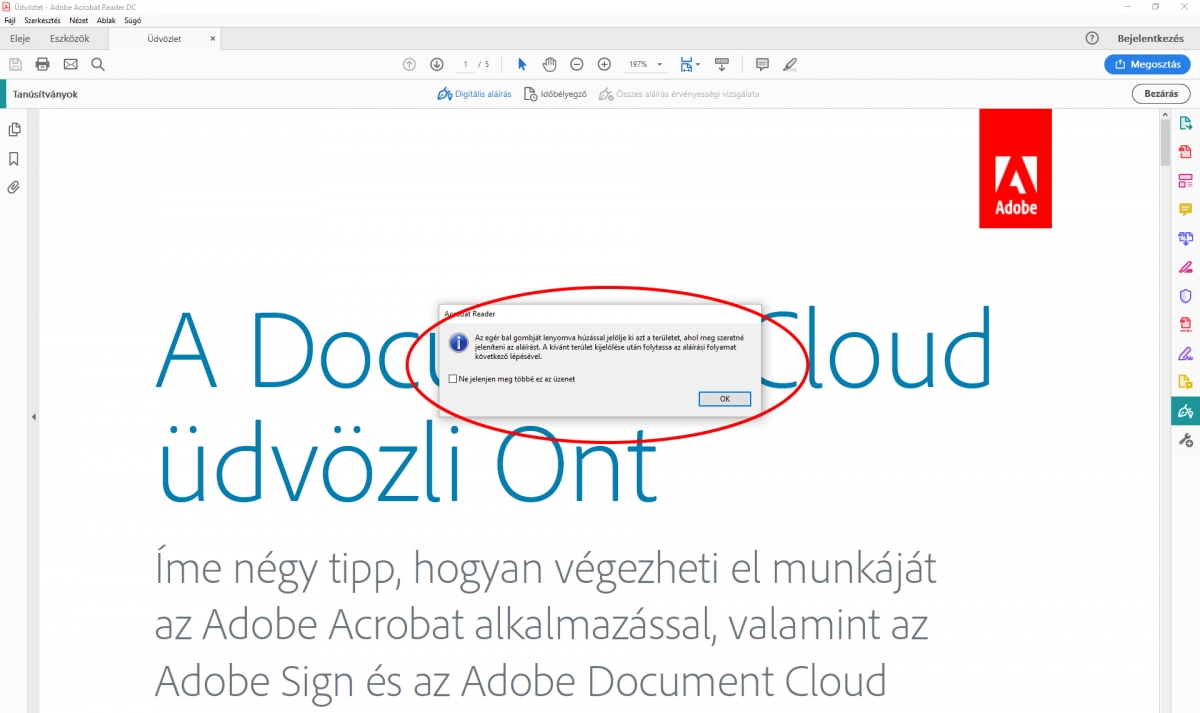Screen dimensions: 1200x713
Task: Click the zoom out minus icon
Action: (577, 64)
